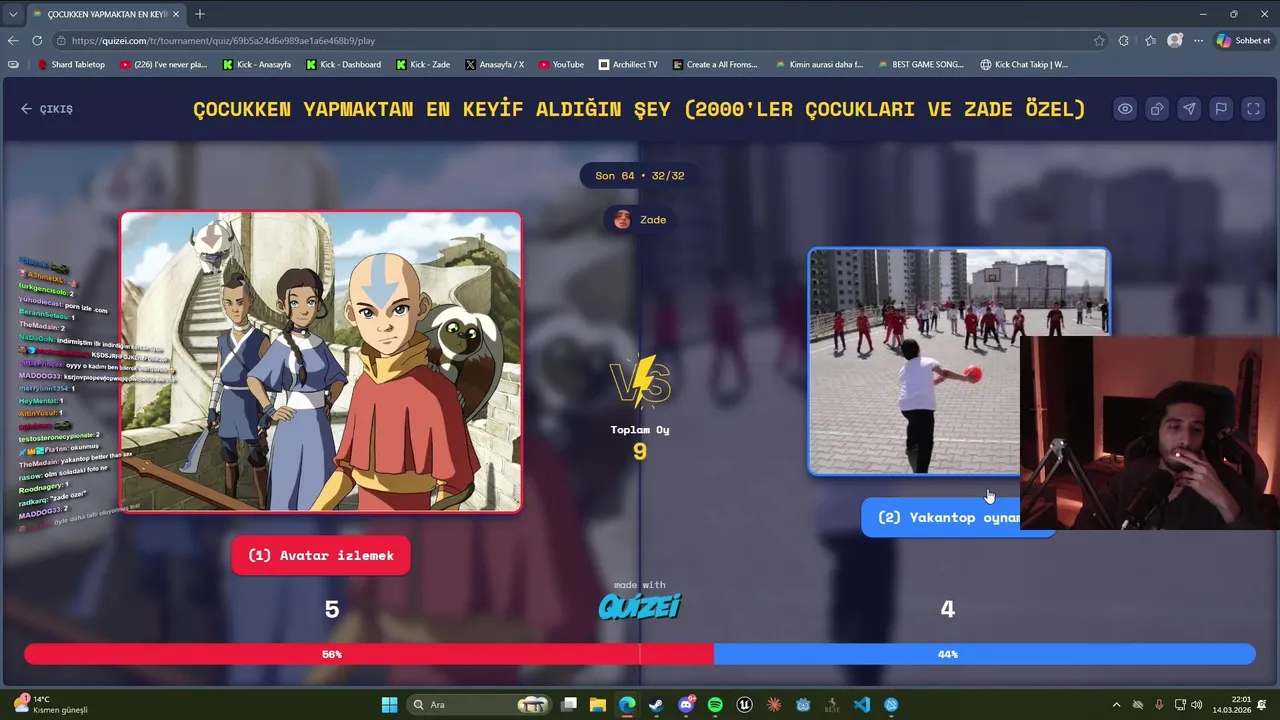The width and height of the screenshot is (1280, 720).
Task: Open 'Kick Chat Takip | W...' bookmark
Action: point(1024,64)
